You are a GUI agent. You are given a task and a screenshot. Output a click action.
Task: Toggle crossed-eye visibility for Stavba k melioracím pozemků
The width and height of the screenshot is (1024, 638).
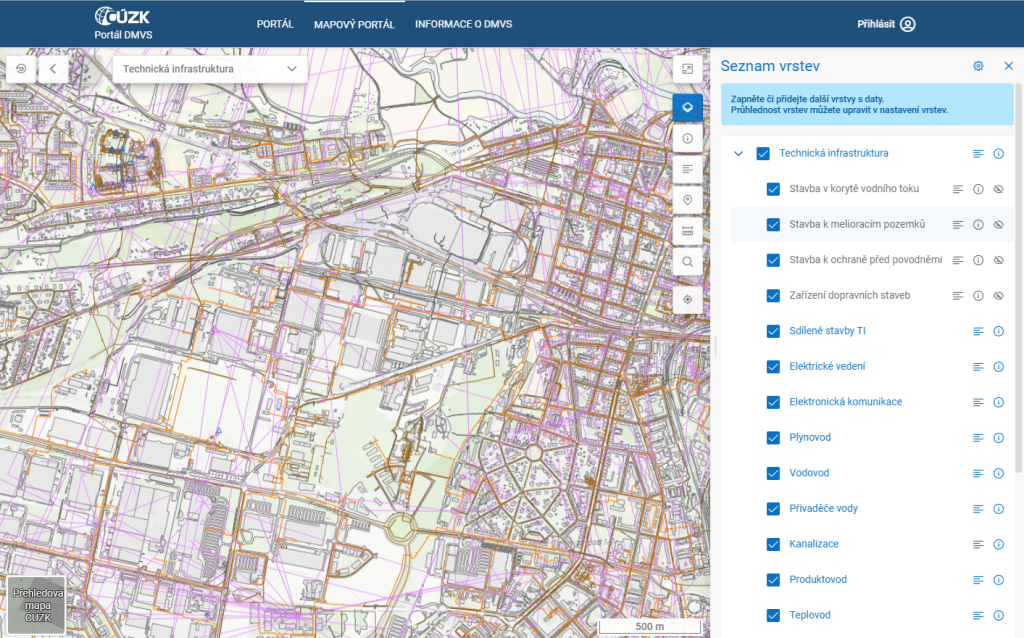point(999,225)
